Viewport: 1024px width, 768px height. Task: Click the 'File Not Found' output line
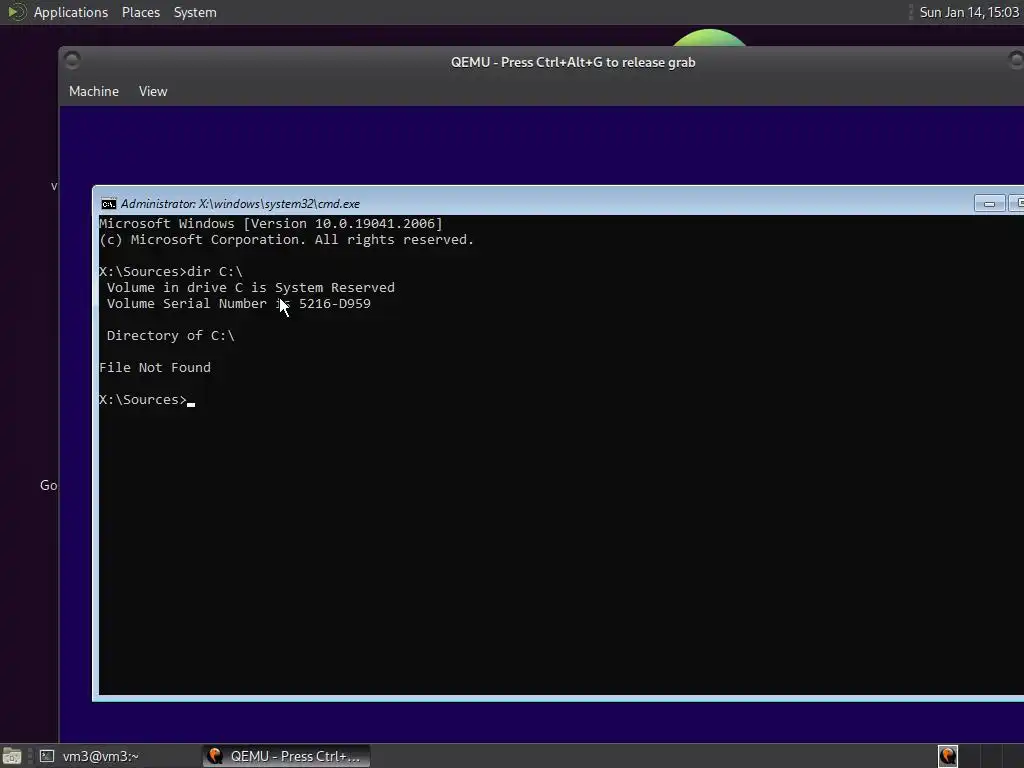(x=155, y=368)
